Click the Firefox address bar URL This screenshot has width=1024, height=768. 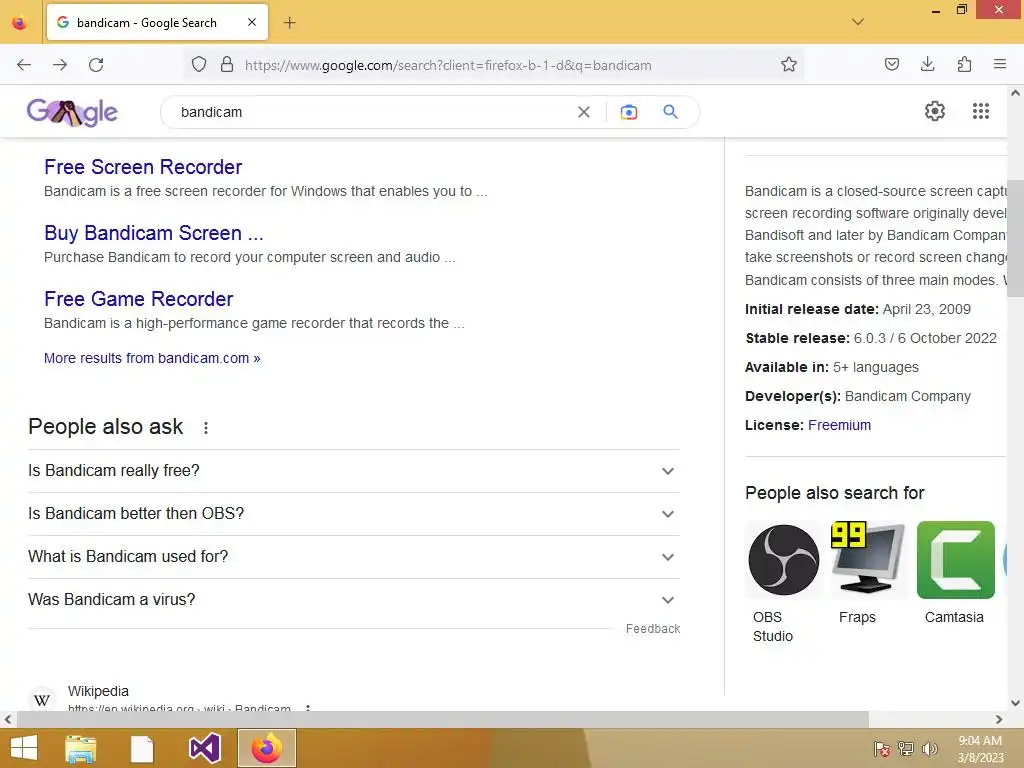coord(448,65)
